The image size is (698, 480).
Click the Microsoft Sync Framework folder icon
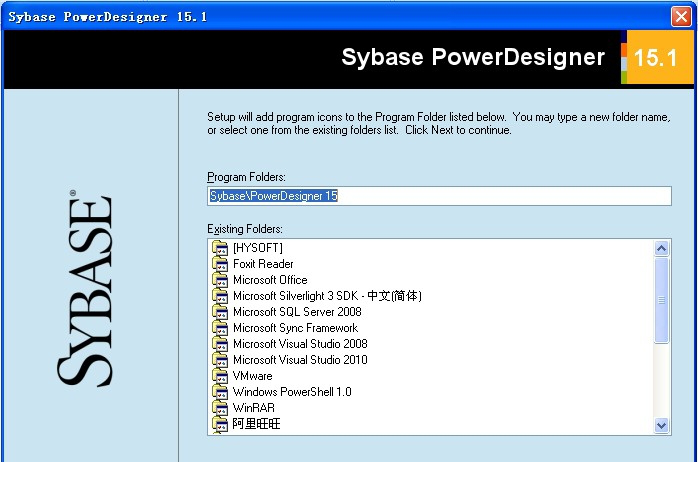tap(220, 328)
